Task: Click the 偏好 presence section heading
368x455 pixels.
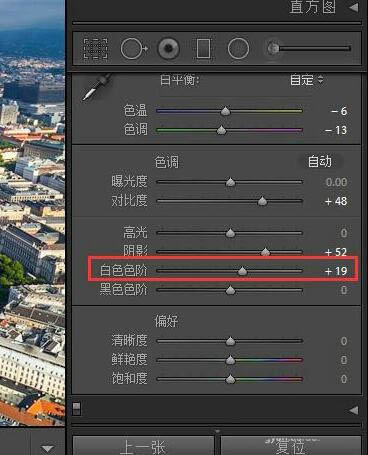Action: (x=166, y=321)
